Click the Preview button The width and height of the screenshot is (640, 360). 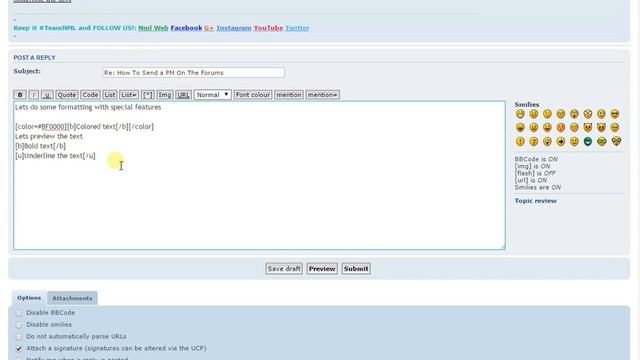coord(322,269)
